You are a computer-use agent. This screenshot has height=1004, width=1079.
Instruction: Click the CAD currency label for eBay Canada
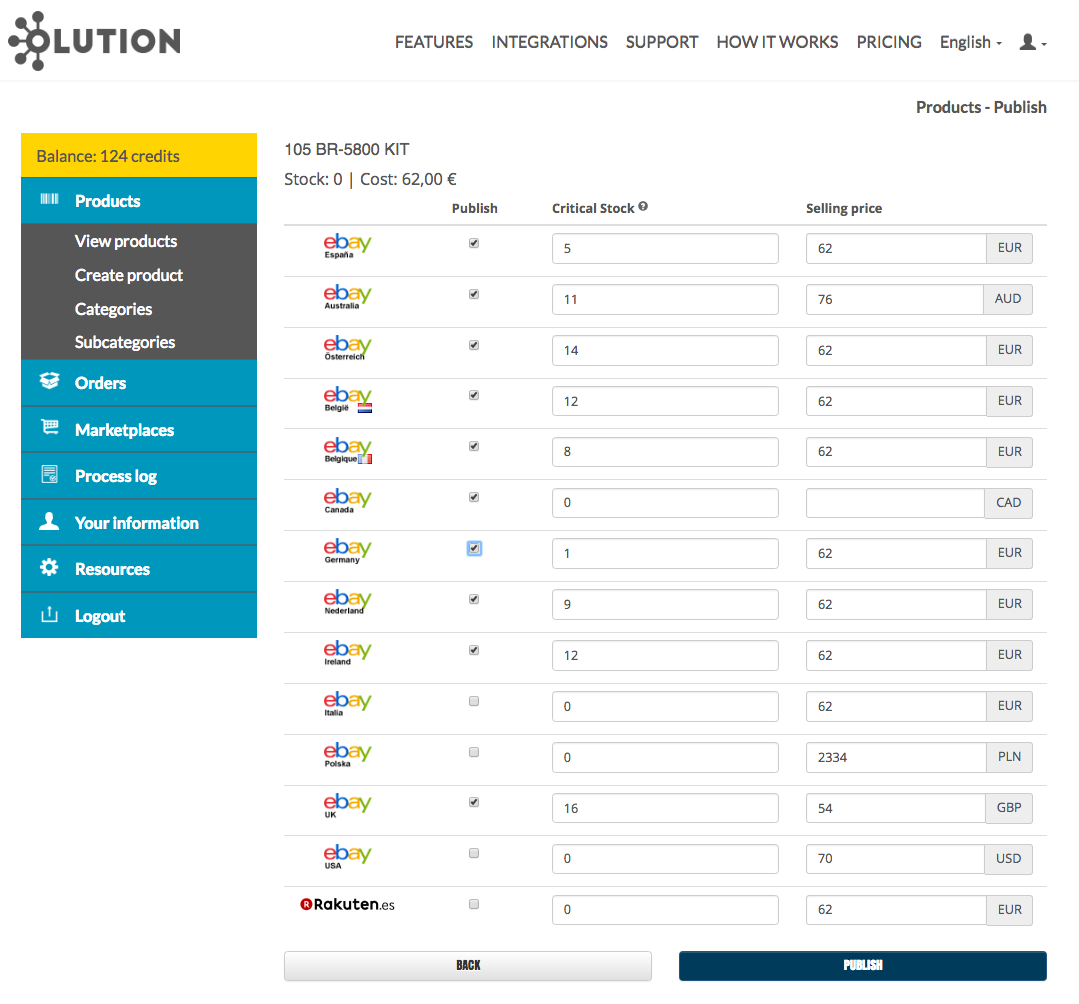1008,503
